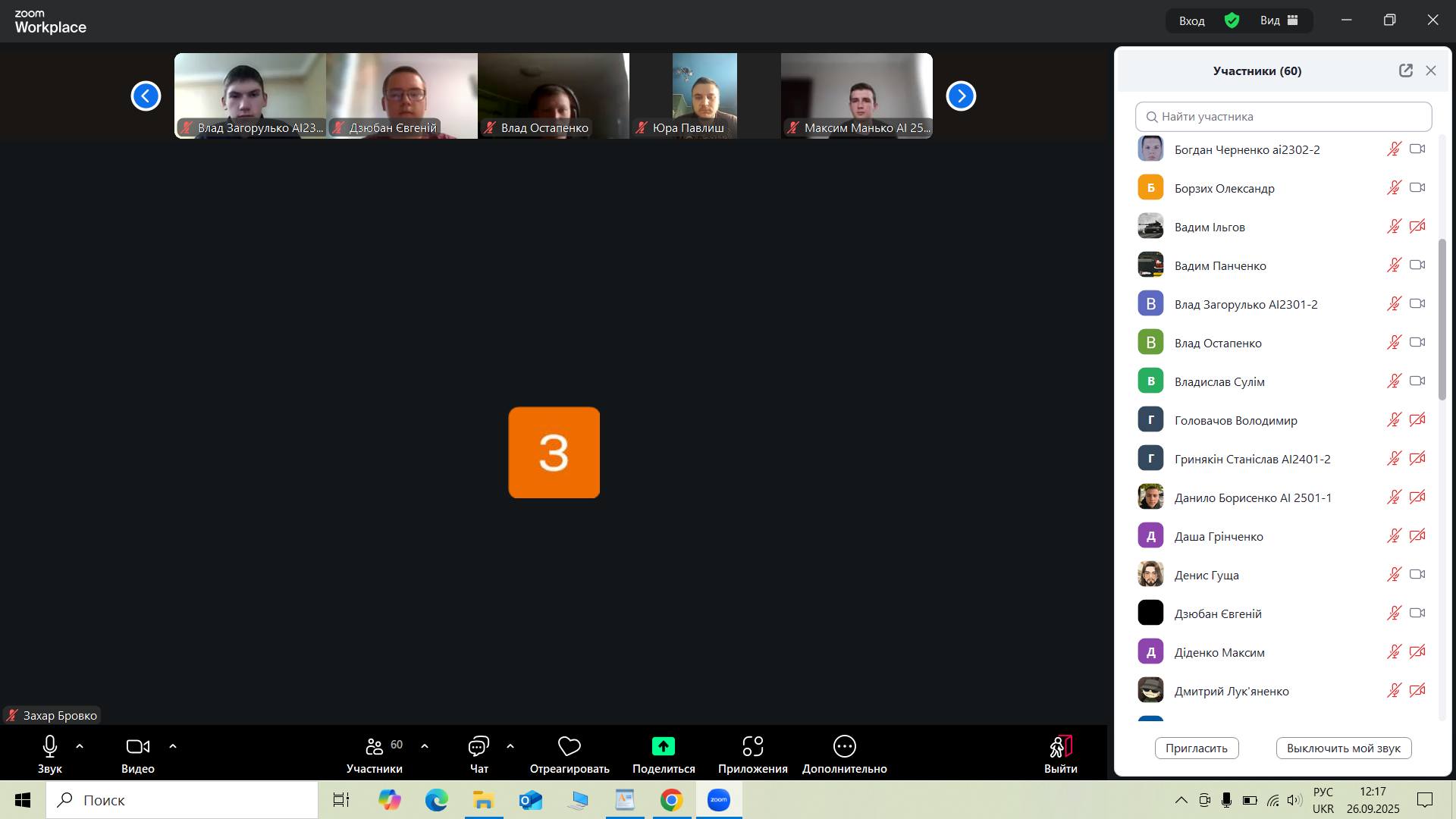Image resolution: width=1456 pixels, height=819 pixels.
Task: Click the green encryption shield icon
Action: point(1232,20)
